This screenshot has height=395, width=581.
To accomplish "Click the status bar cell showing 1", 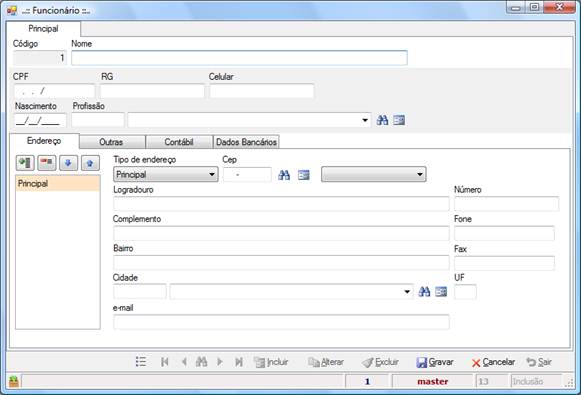I will (x=367, y=381).
